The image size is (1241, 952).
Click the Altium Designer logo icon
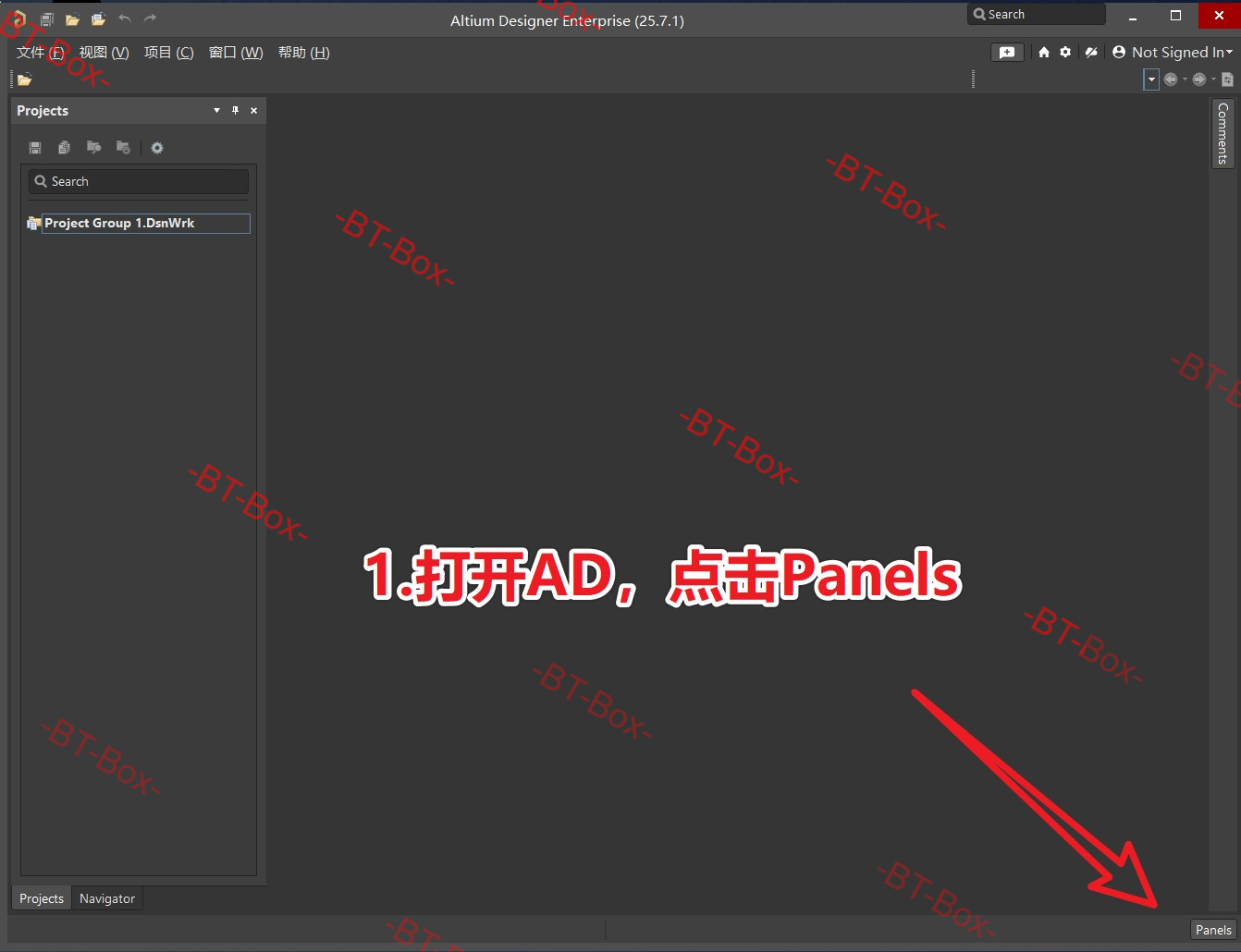coord(18,18)
